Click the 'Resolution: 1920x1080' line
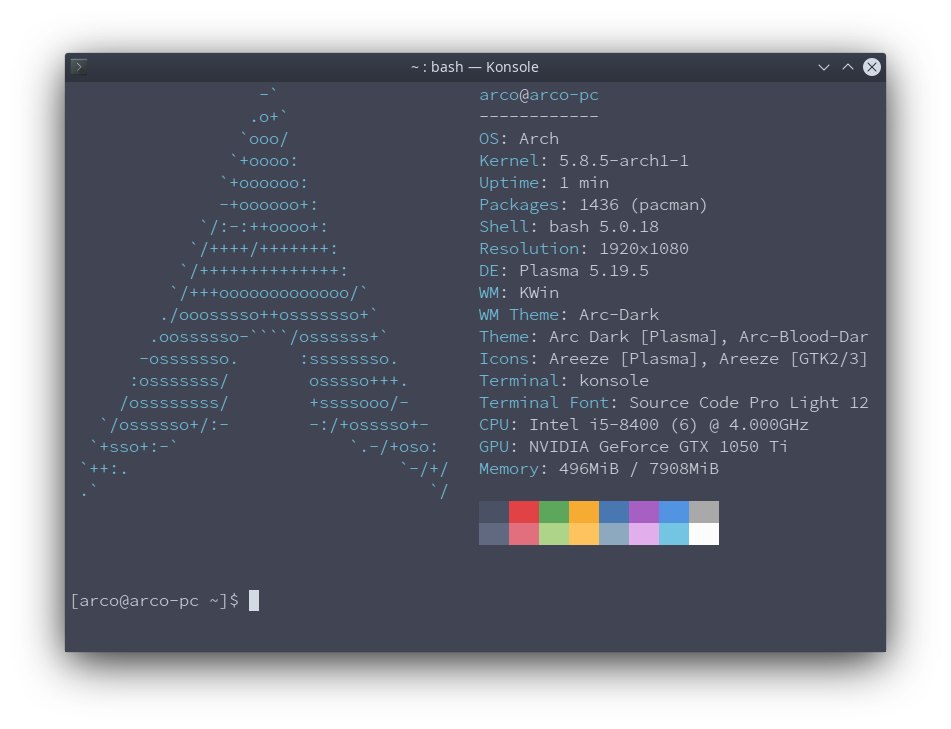The image size is (951, 729). click(583, 249)
